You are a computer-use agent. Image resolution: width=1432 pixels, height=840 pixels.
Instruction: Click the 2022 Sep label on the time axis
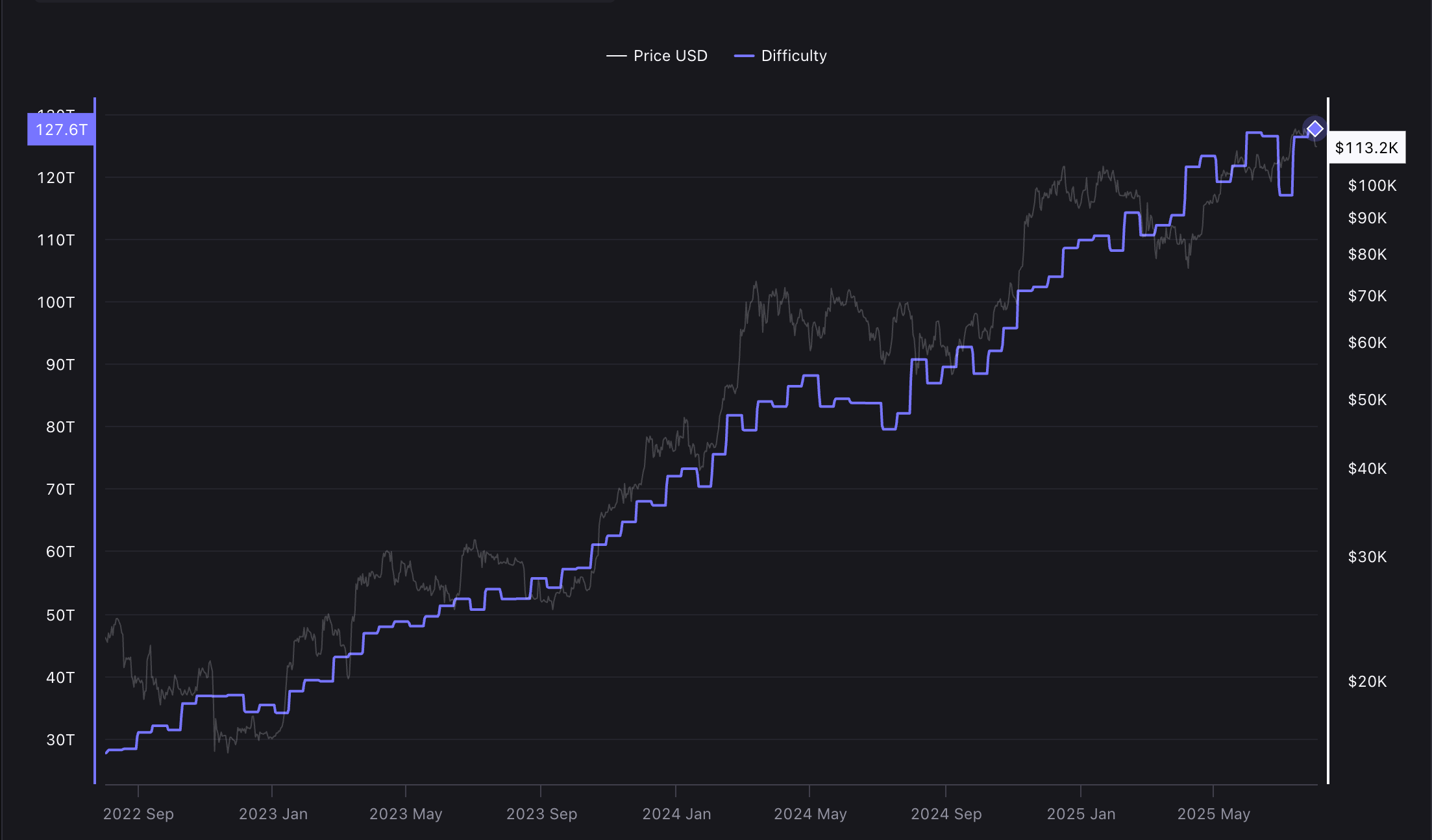coord(138,813)
